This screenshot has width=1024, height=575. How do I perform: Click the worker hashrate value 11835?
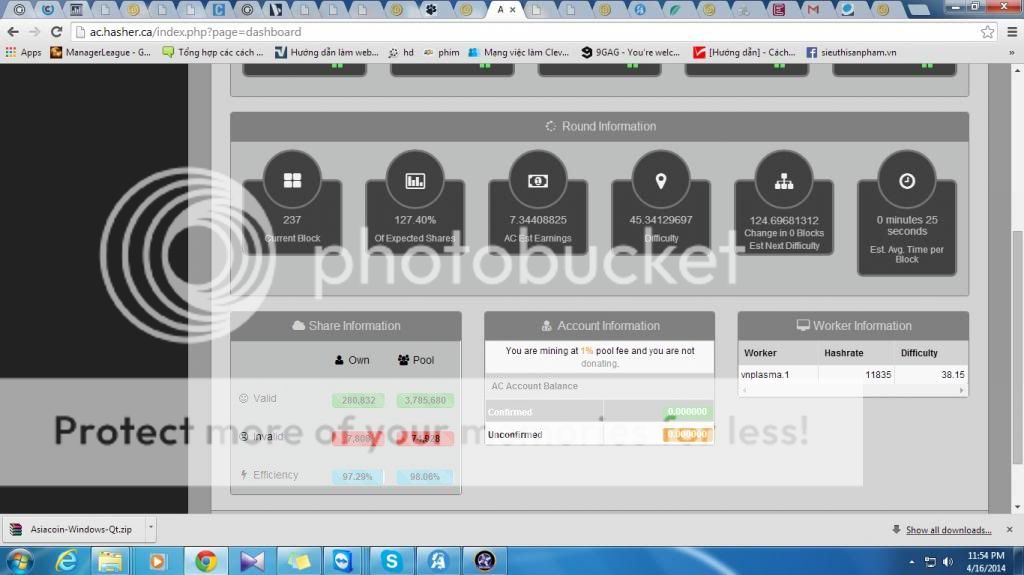(878, 374)
